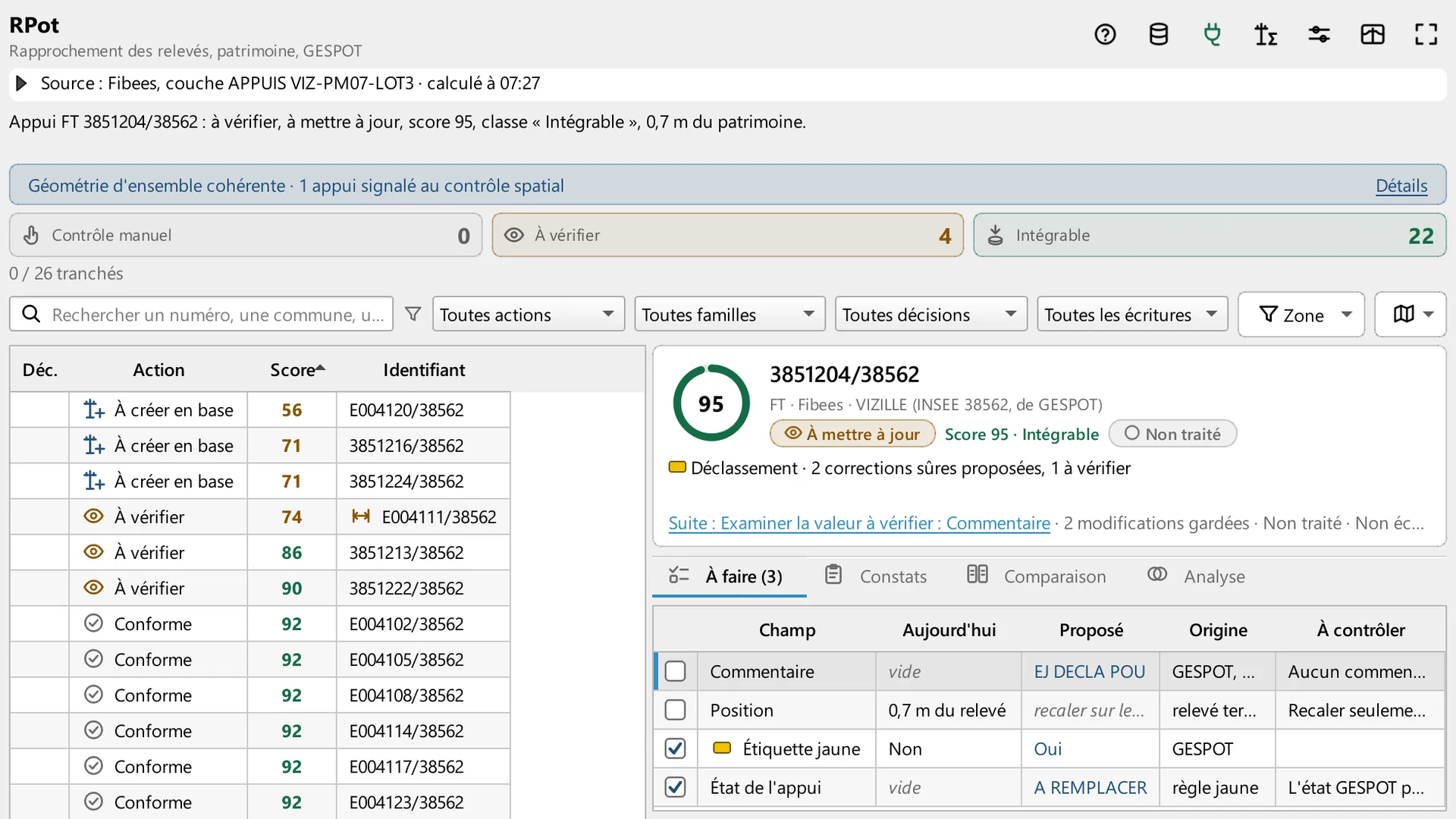Filter by the Contrôle manuel 0 button
The width and height of the screenshot is (1456, 819).
click(x=246, y=235)
